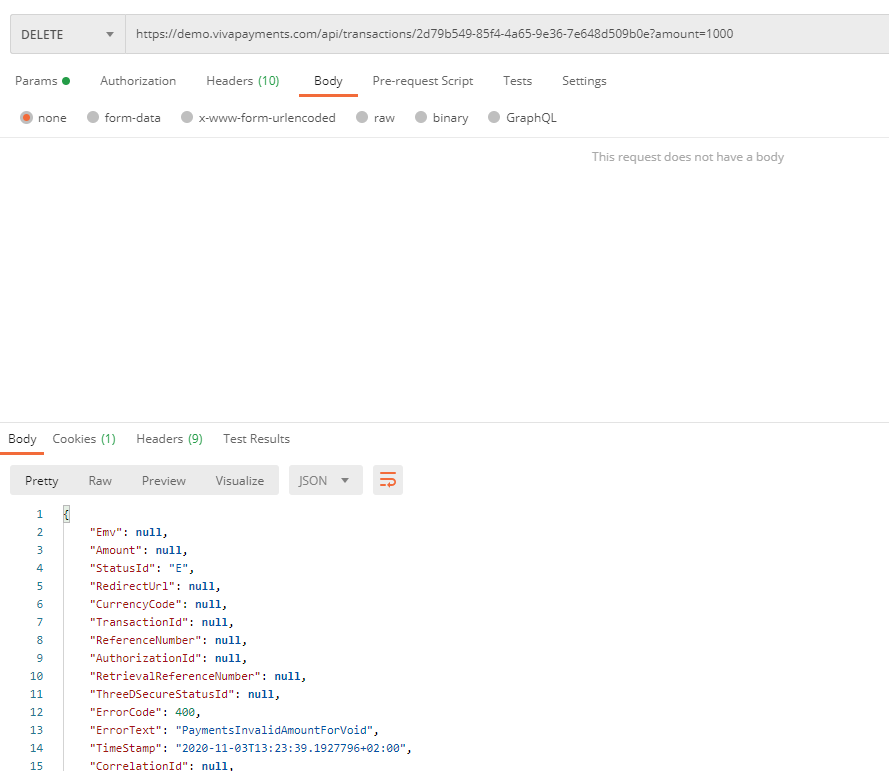Click the line number 12 in the gutter

(36, 712)
